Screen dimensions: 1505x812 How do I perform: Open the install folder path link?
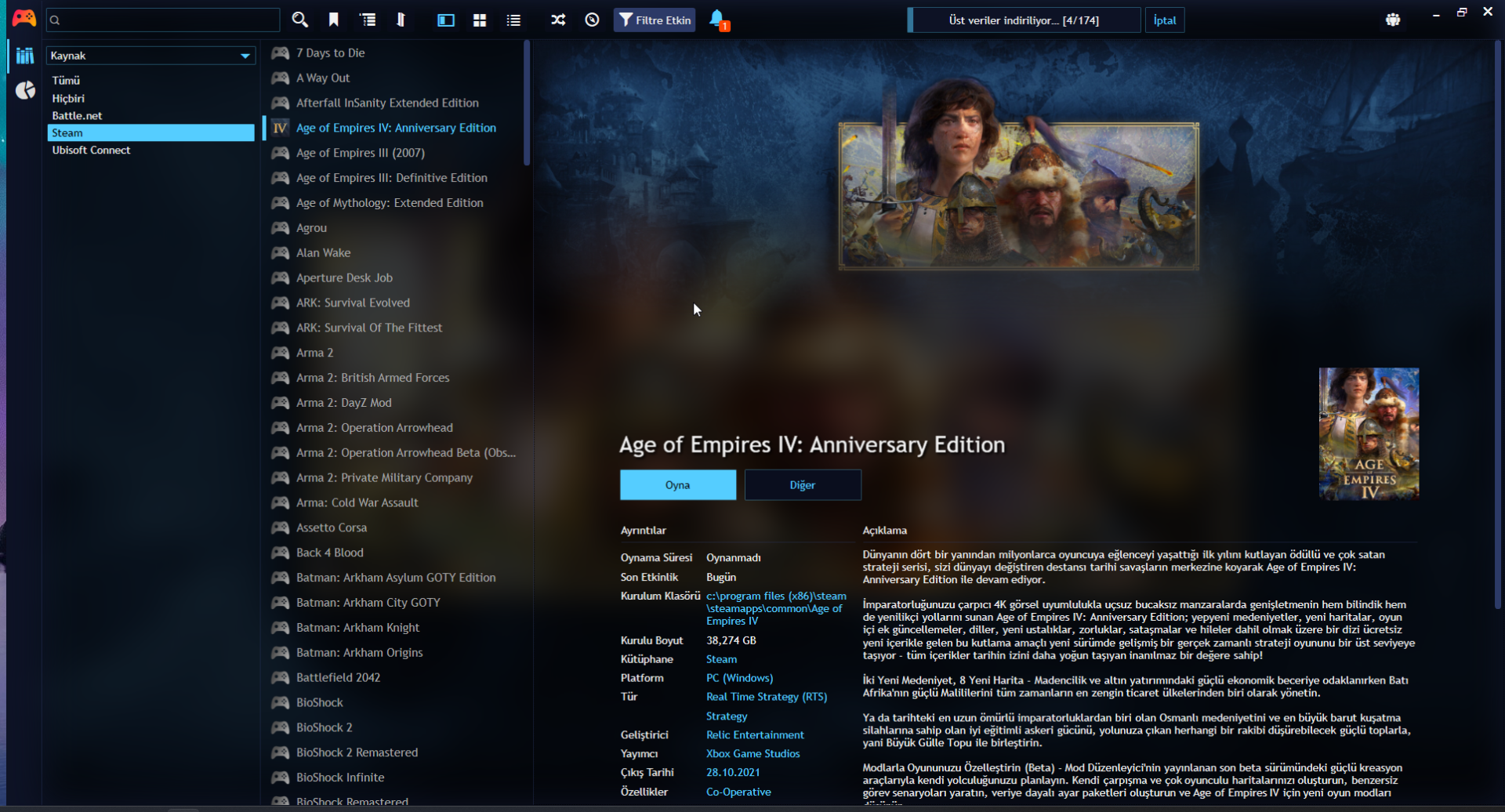[776, 609]
